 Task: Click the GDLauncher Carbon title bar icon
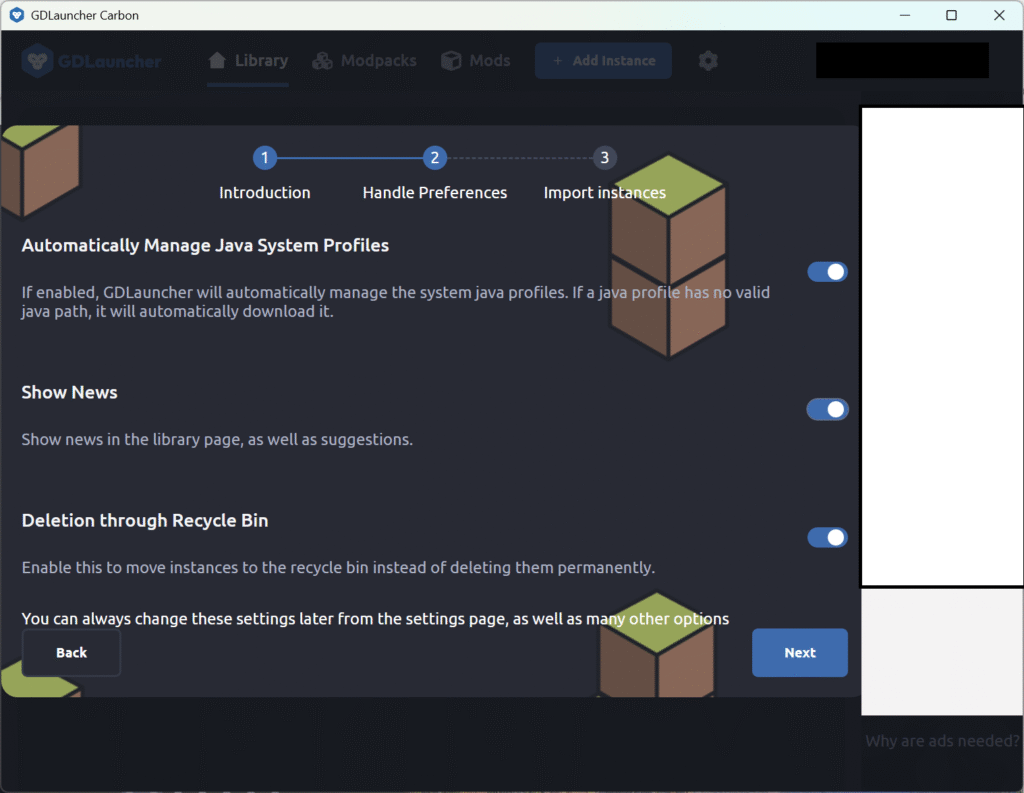click(x=17, y=15)
